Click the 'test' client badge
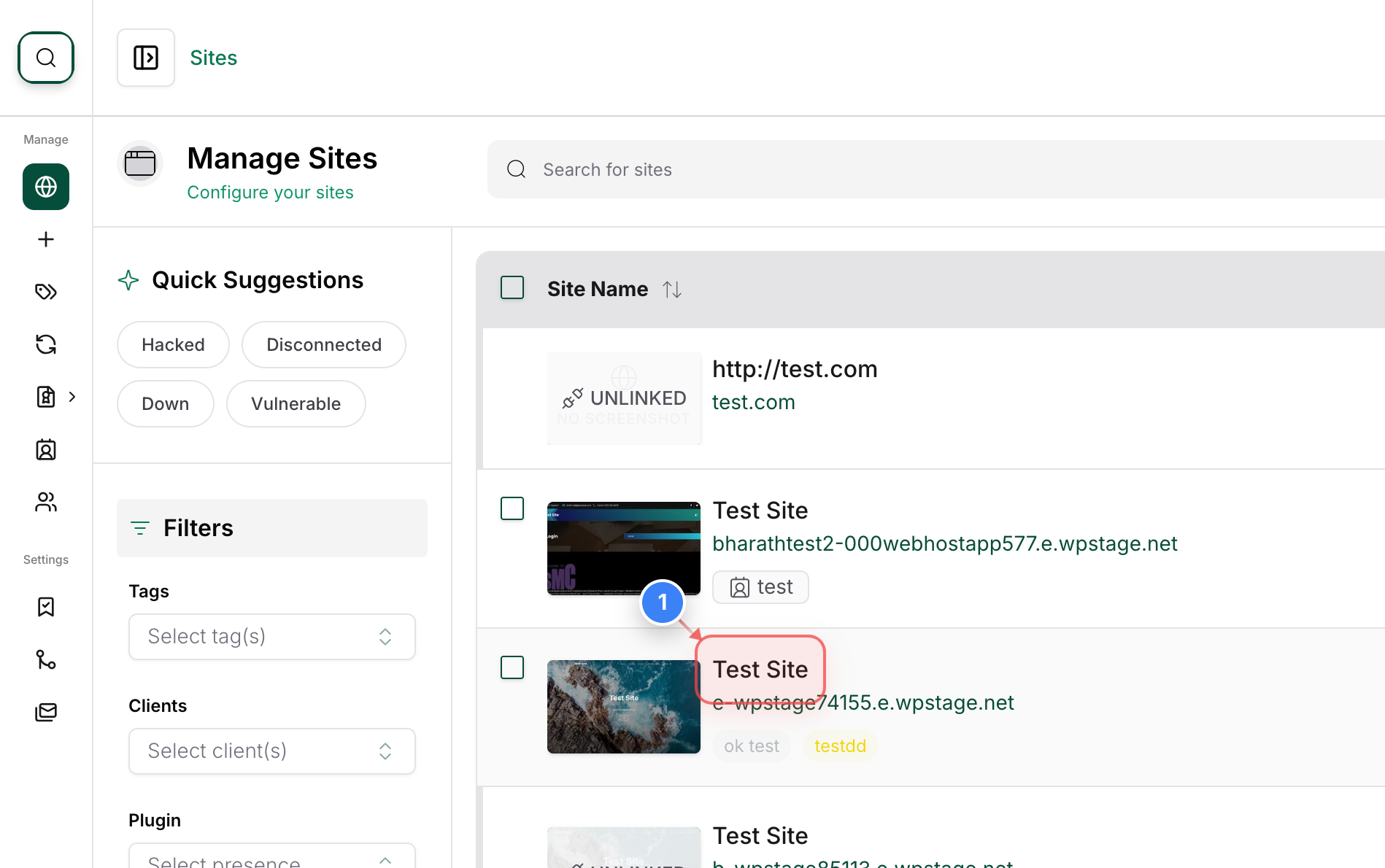The height and width of the screenshot is (868, 1385). [x=760, y=587]
